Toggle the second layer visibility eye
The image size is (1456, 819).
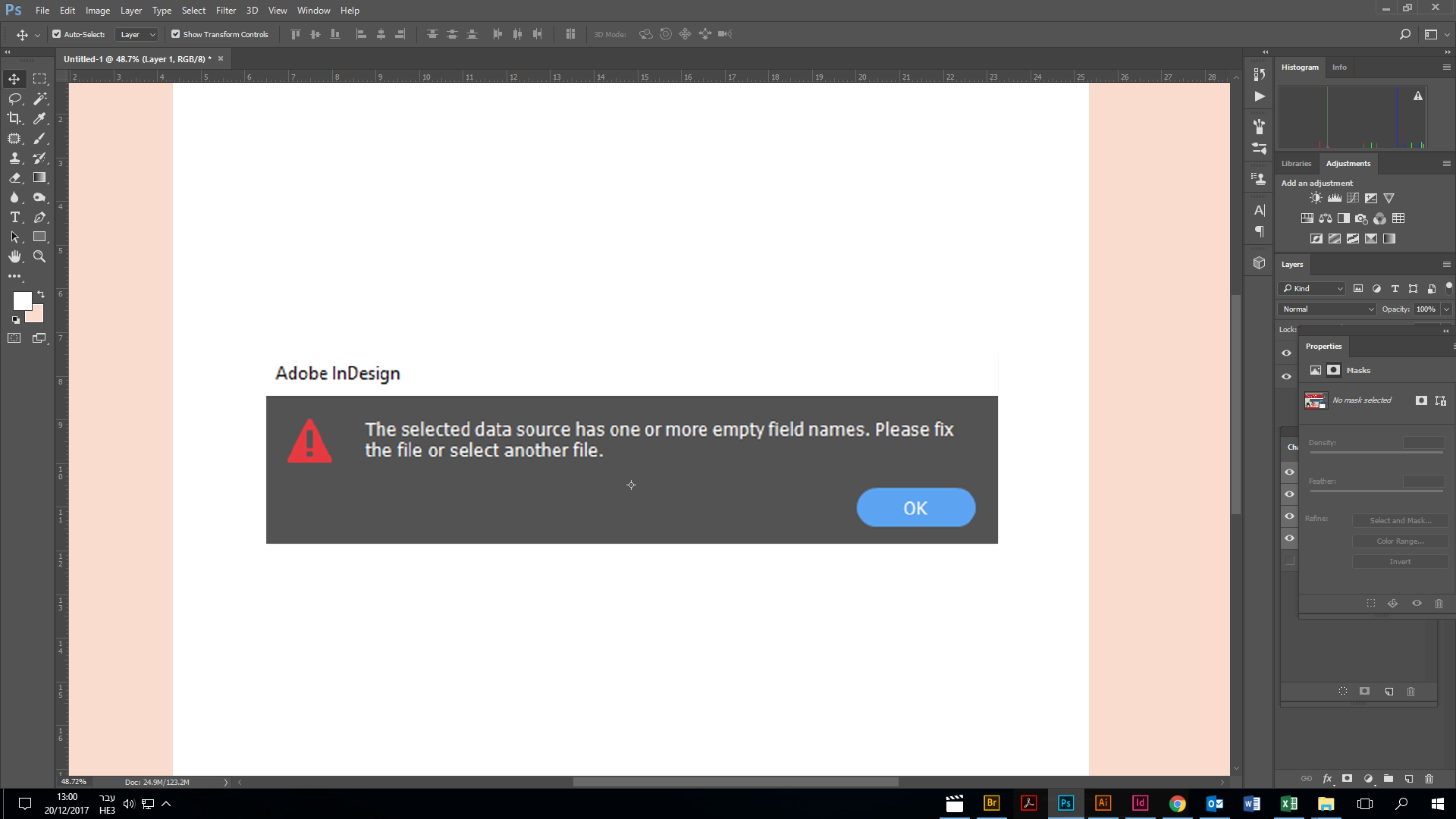click(x=1286, y=376)
